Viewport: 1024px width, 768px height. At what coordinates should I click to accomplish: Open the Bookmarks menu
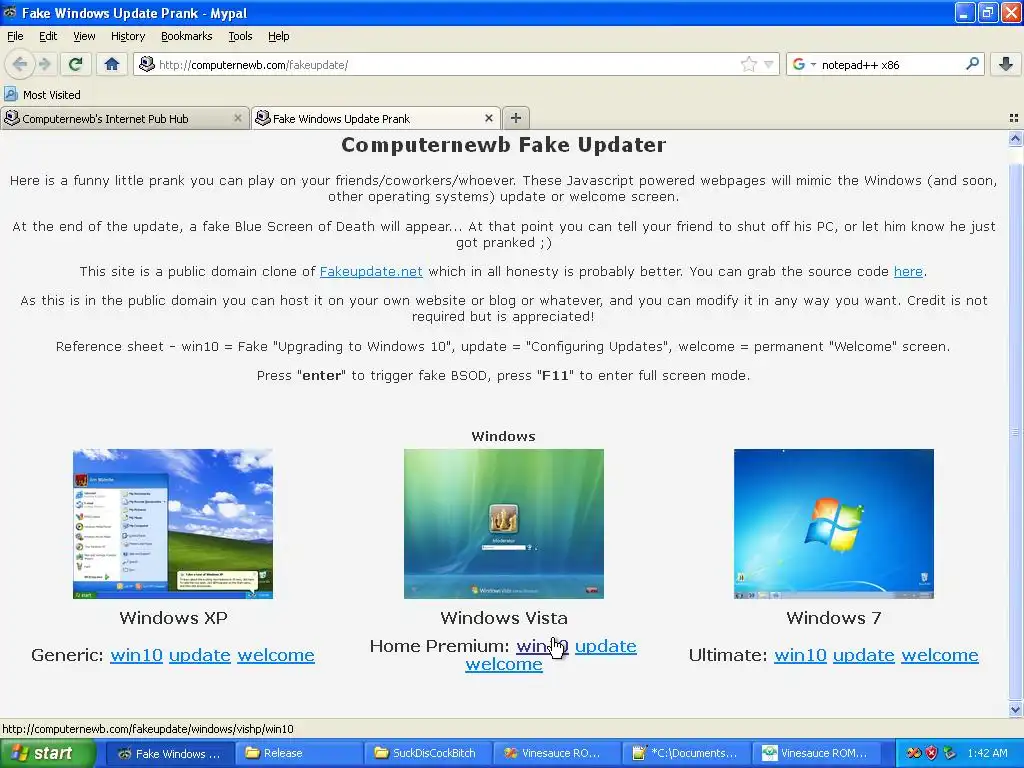[x=186, y=36]
